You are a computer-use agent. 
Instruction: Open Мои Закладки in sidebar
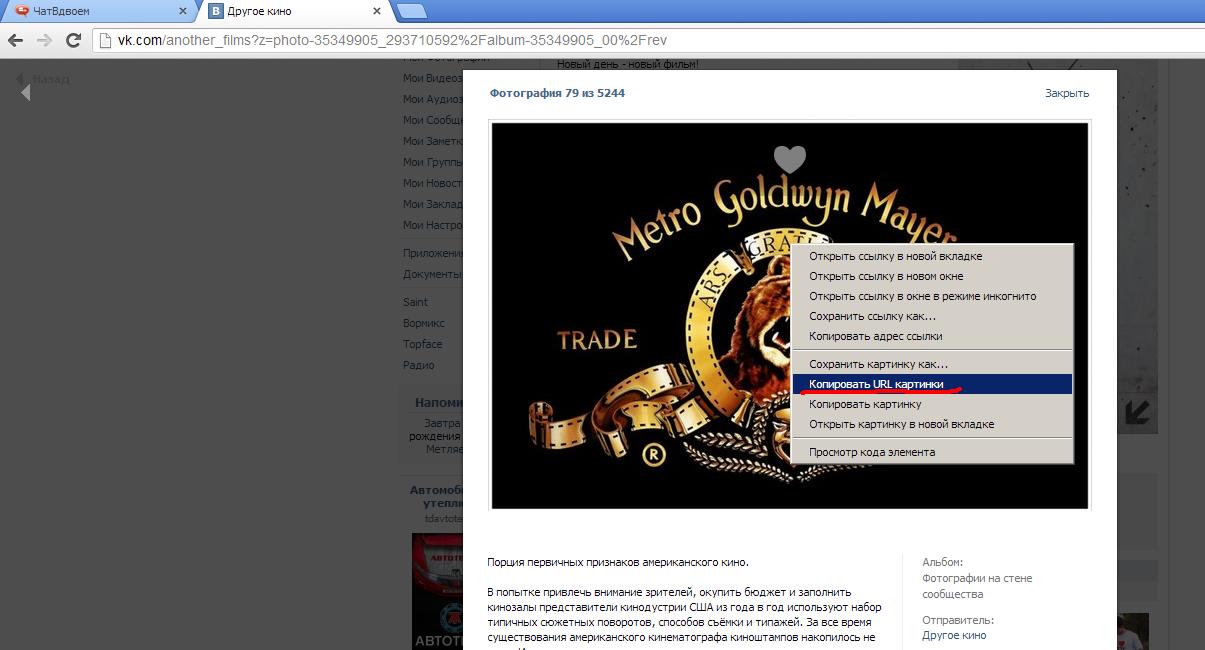[x=432, y=204]
